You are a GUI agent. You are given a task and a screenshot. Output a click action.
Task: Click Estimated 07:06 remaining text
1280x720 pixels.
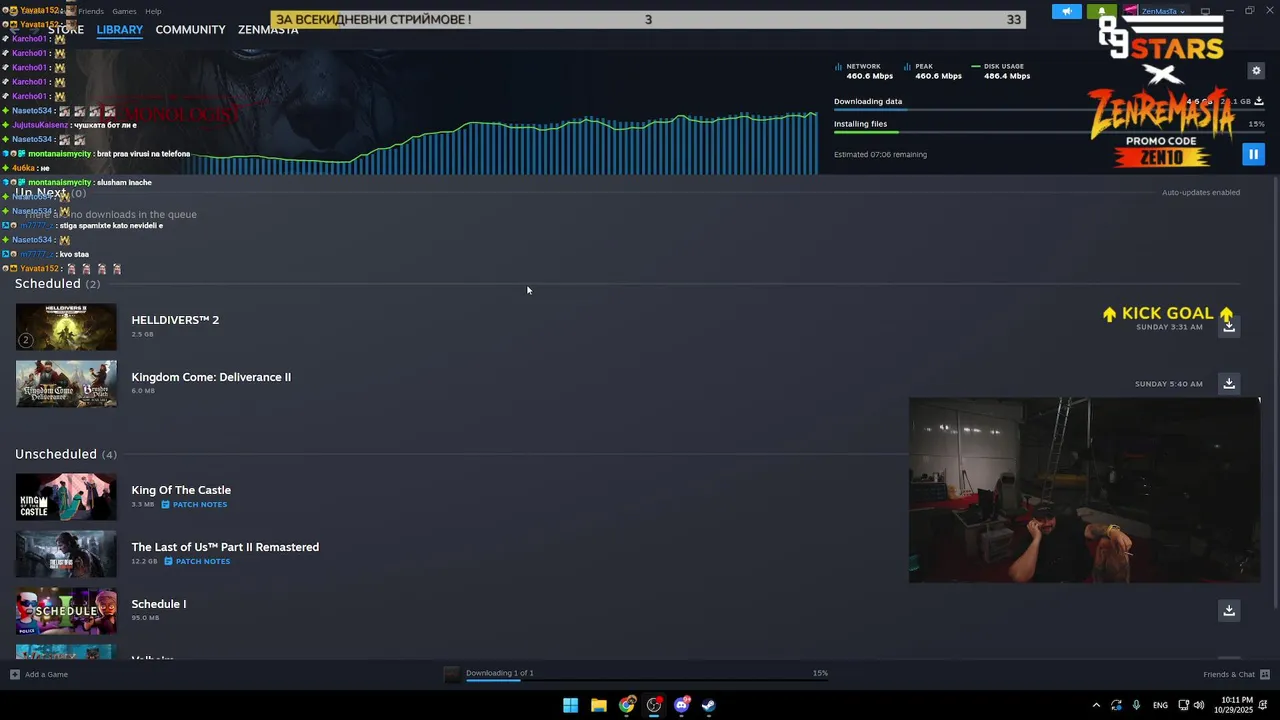880,154
